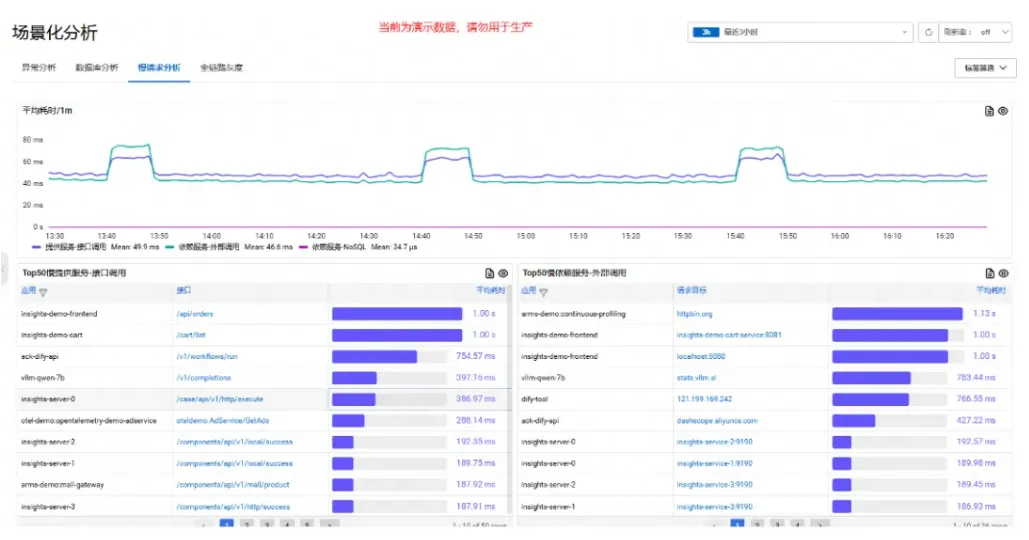
Task: Toggle eye icon on average latency chart
Action: [x=1003, y=111]
